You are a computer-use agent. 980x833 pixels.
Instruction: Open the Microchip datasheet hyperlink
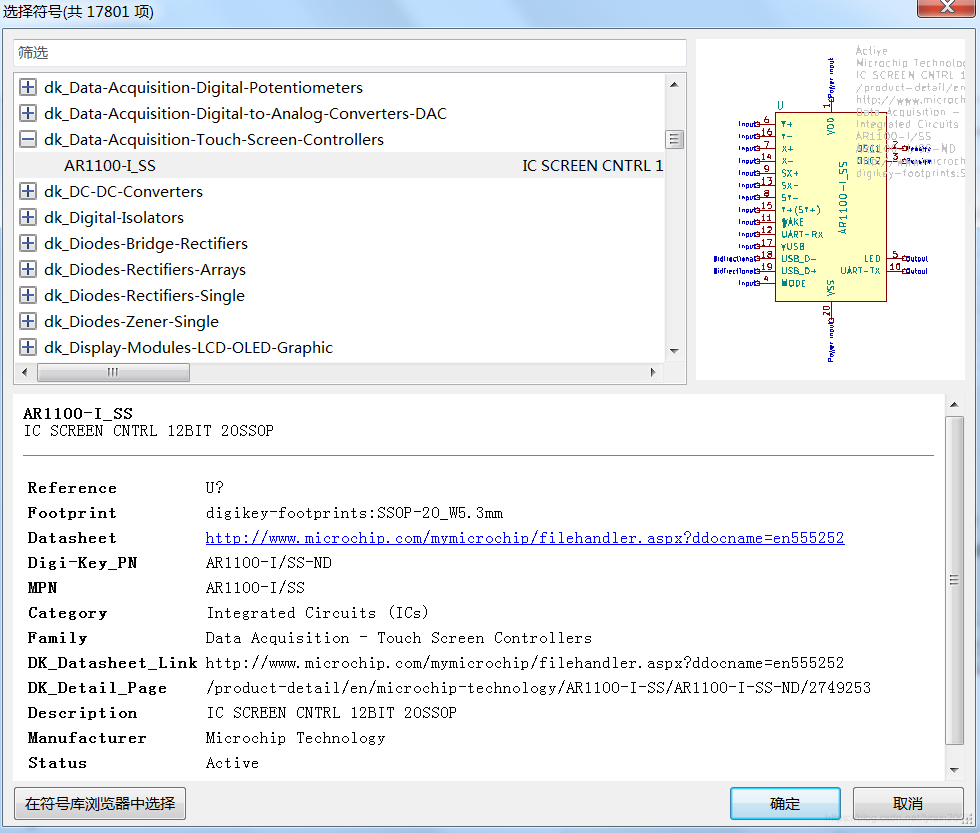[524, 538]
